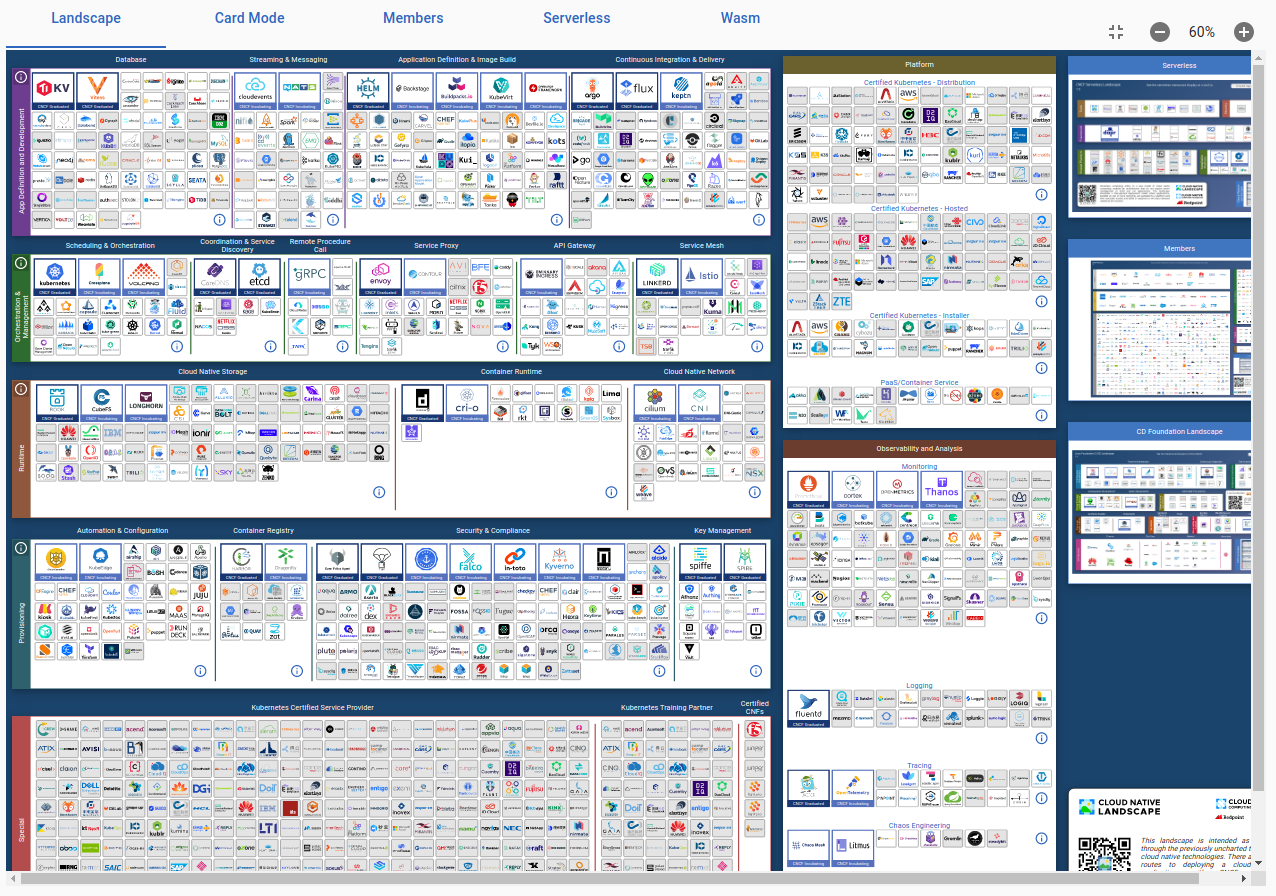
Task: Open the NATS messaging card
Action: [x=299, y=91]
